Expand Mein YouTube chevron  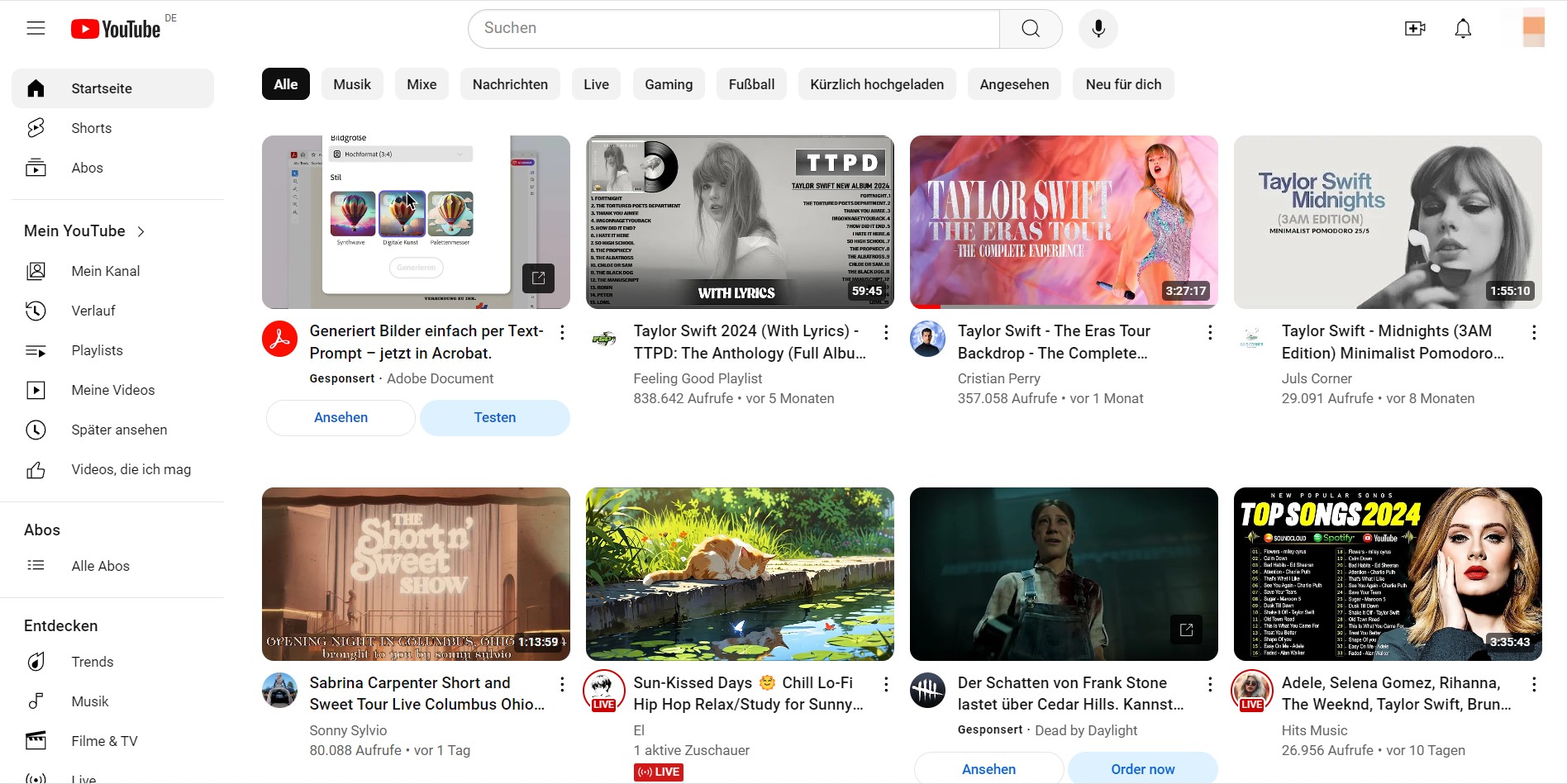(x=141, y=231)
